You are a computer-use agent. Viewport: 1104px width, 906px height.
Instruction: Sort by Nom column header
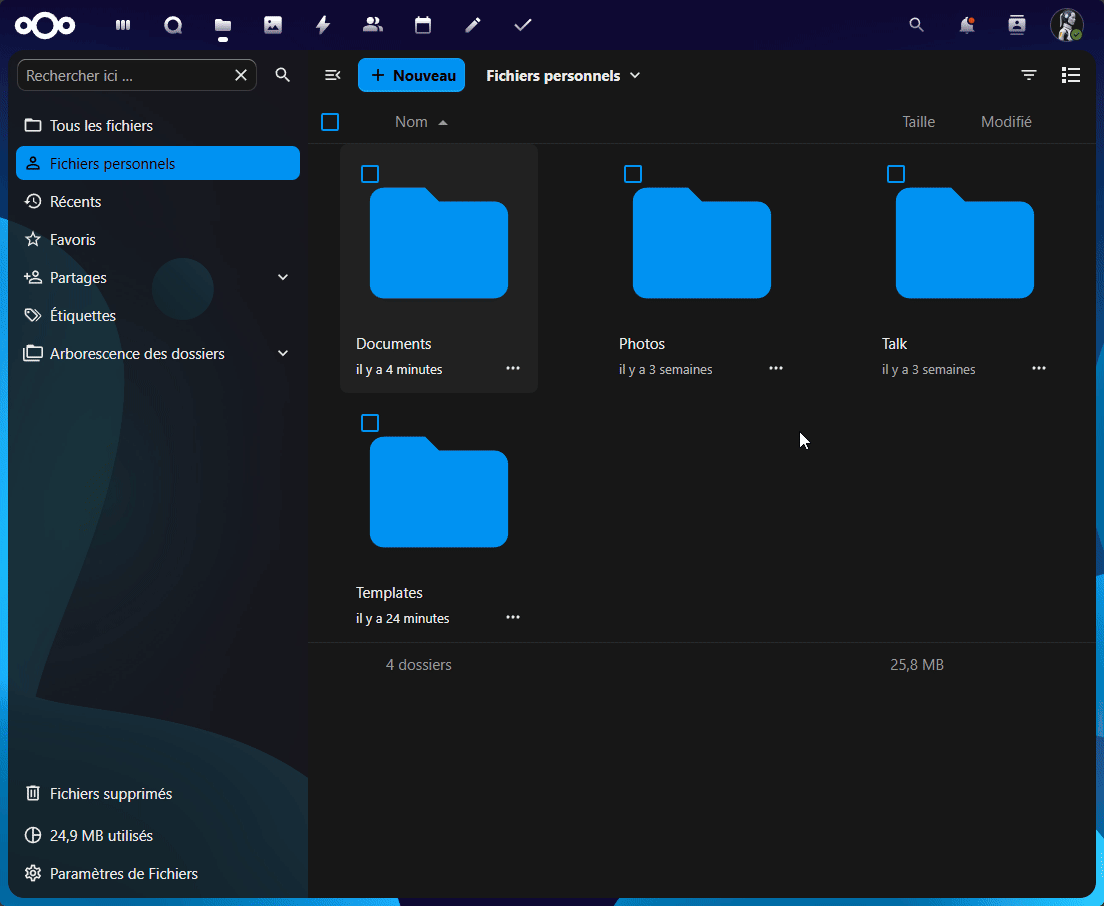[421, 122]
